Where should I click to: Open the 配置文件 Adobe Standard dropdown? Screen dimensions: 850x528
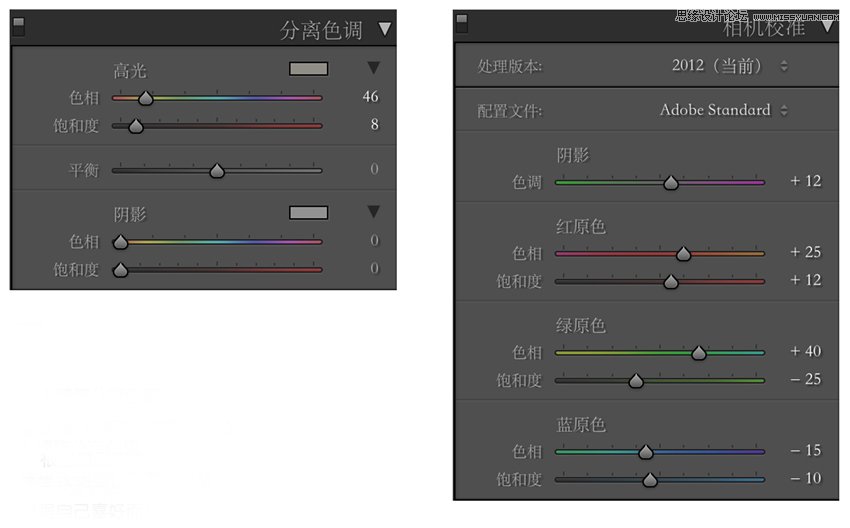(x=724, y=110)
